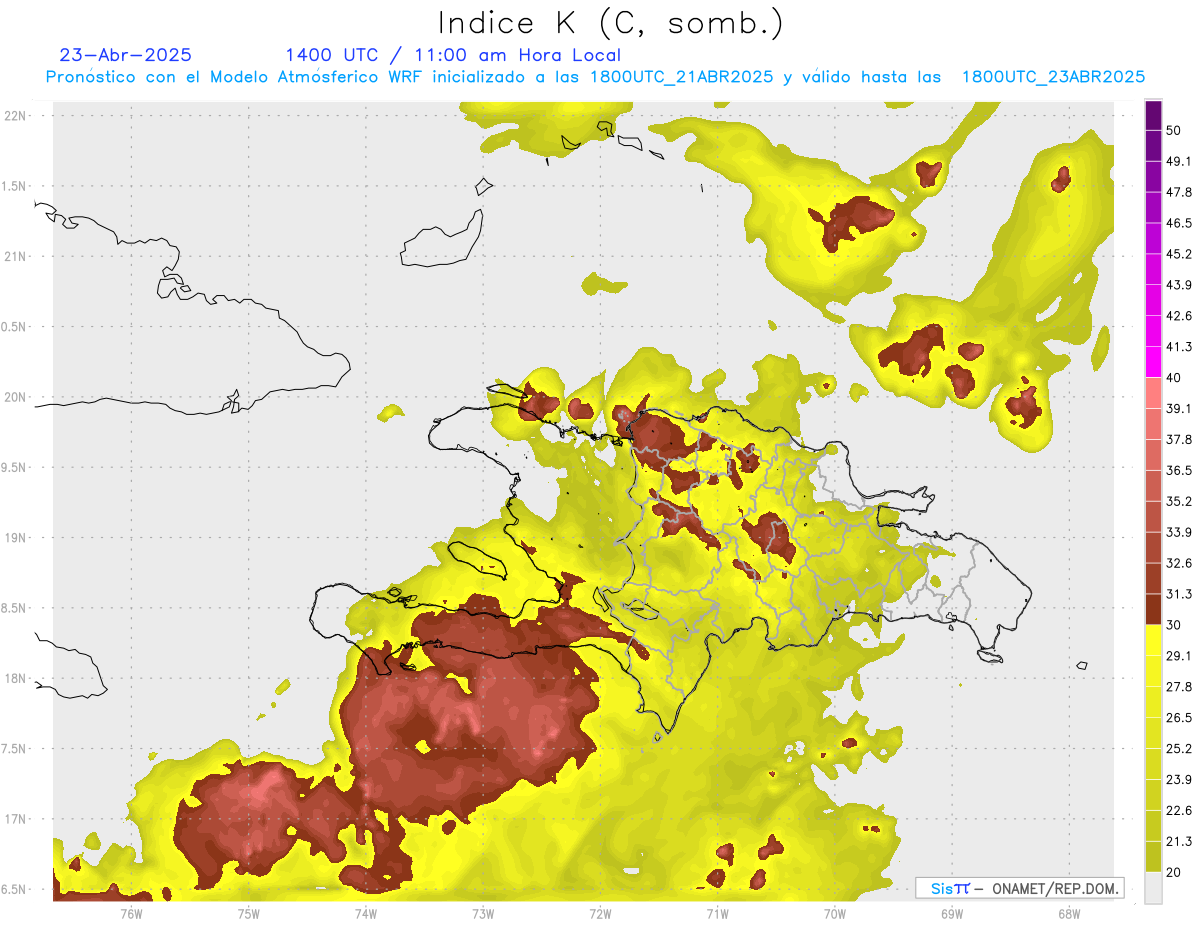Click the legend value "37.8"
The width and height of the screenshot is (1200, 927).
click(1179, 440)
